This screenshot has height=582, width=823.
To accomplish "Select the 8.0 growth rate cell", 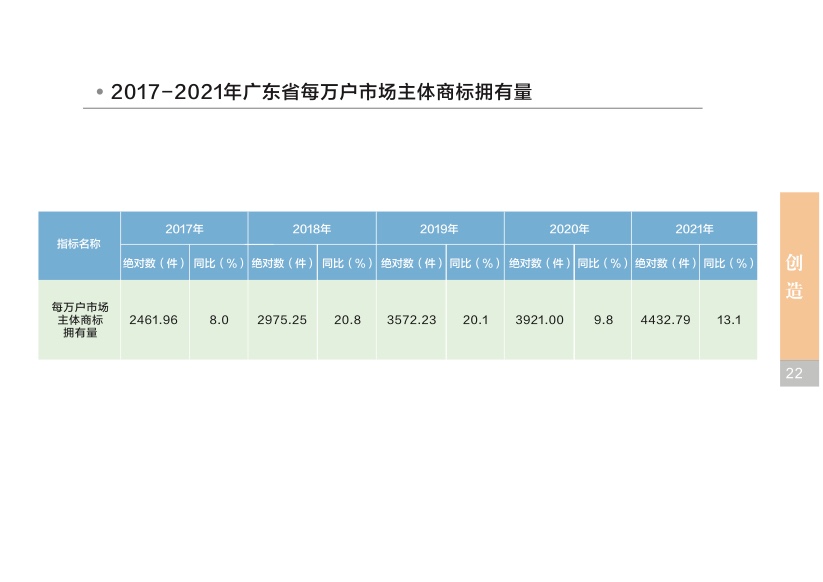I will tap(219, 320).
